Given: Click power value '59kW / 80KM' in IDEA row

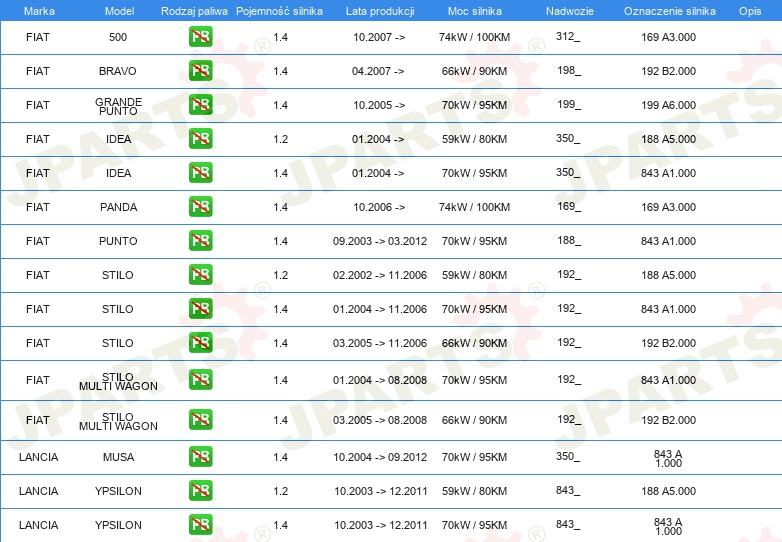Looking at the screenshot, I should pyautogui.click(x=474, y=139).
